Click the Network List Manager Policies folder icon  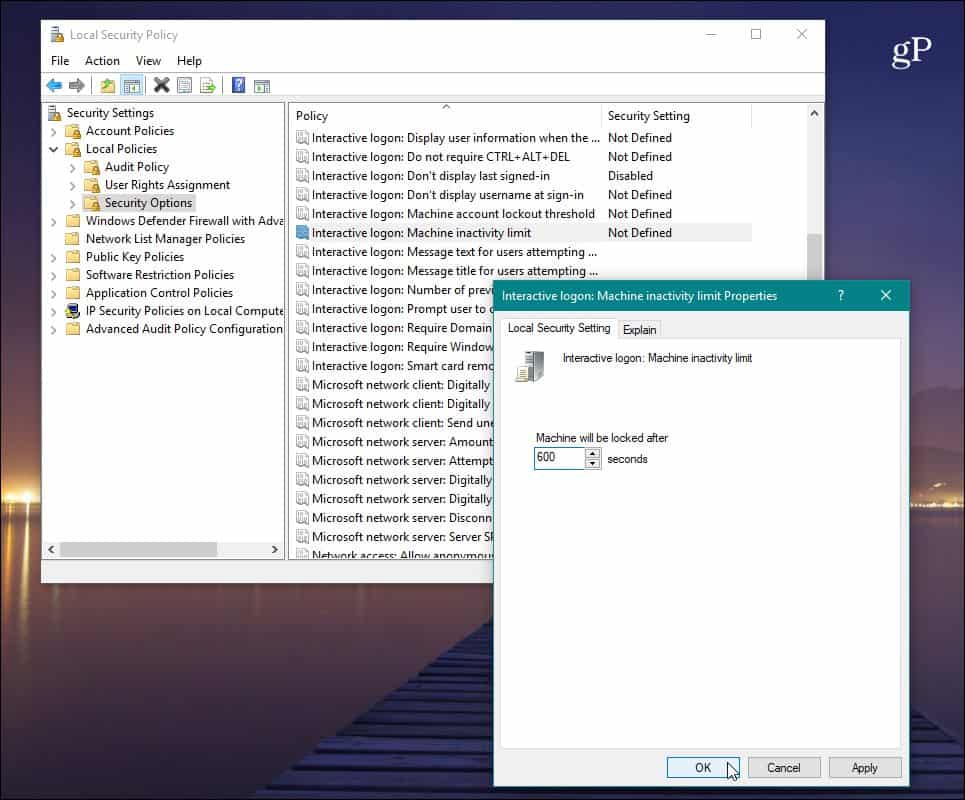[73, 239]
